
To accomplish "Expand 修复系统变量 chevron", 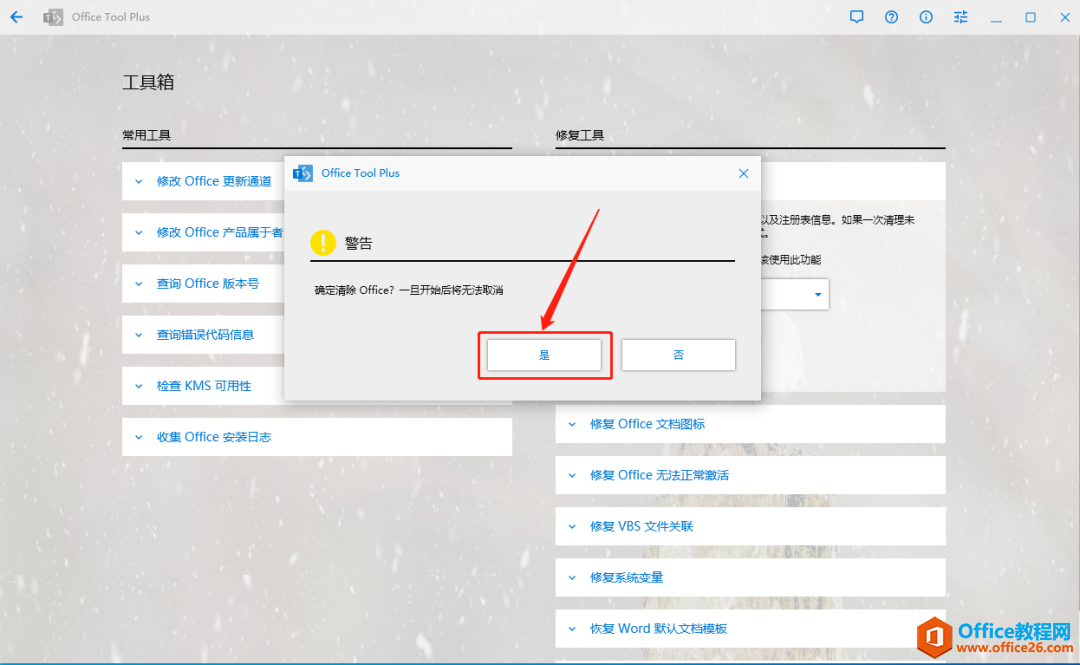I will pos(572,577).
